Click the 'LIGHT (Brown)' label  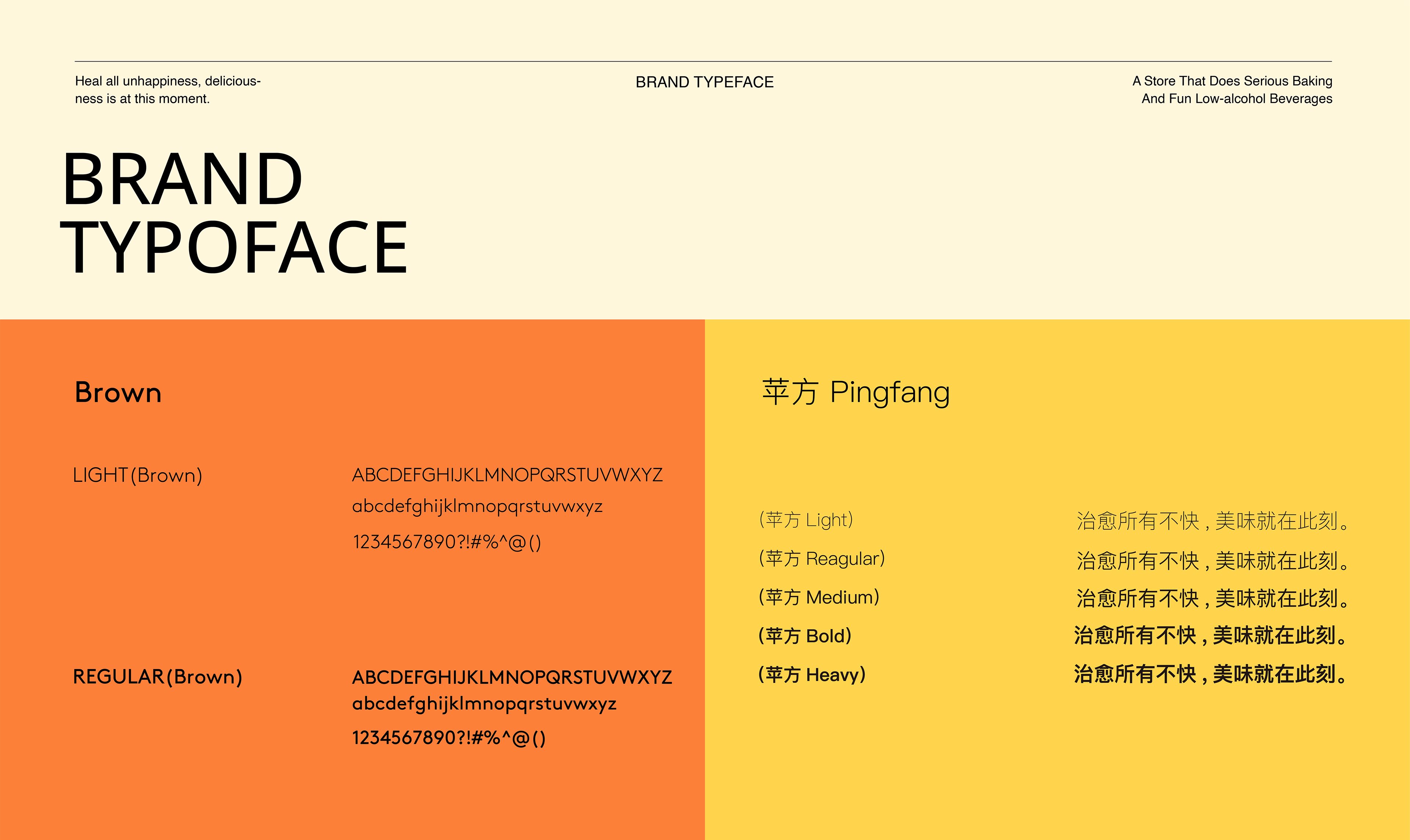pos(138,475)
